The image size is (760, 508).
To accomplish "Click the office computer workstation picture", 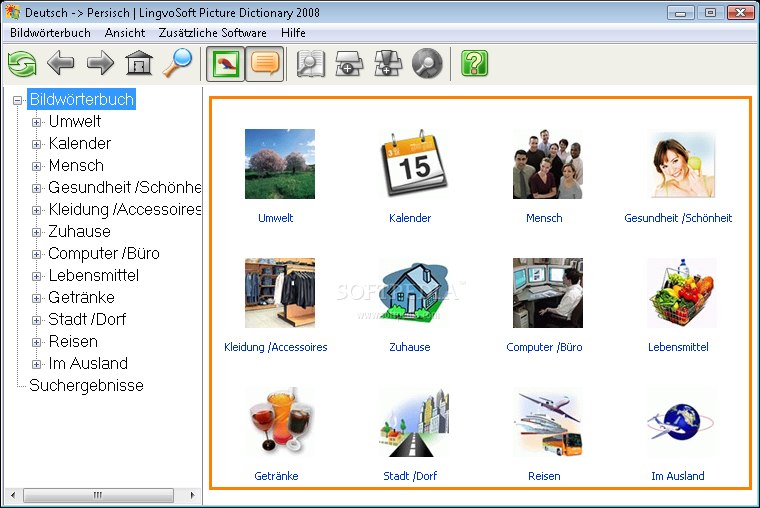I will click(x=548, y=293).
